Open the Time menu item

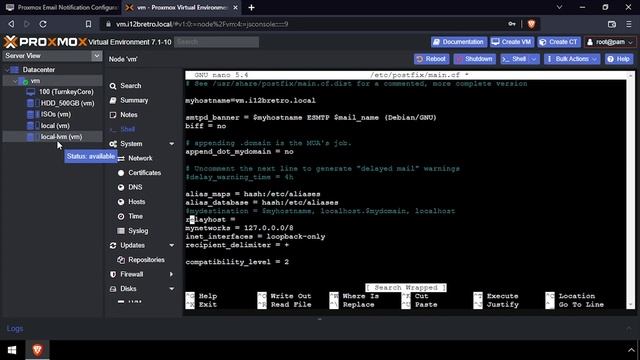tap(136, 216)
